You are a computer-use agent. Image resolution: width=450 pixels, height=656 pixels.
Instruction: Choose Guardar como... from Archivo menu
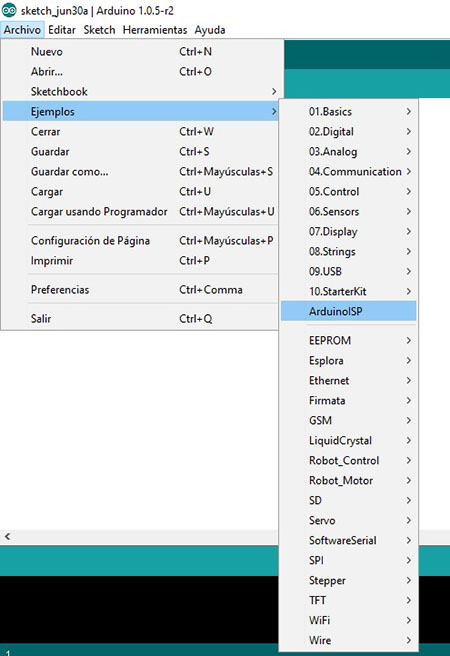[x=141, y=172]
